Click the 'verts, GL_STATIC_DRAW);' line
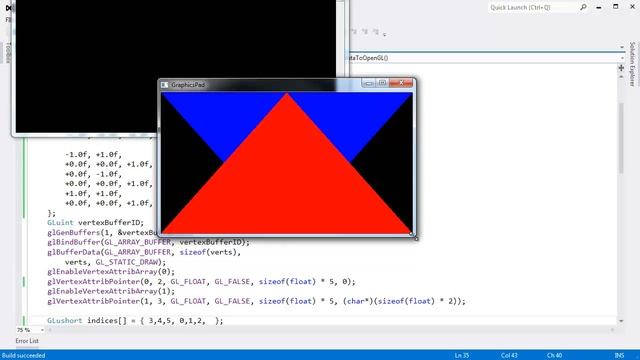This screenshot has width=640, height=360. click(x=116, y=262)
